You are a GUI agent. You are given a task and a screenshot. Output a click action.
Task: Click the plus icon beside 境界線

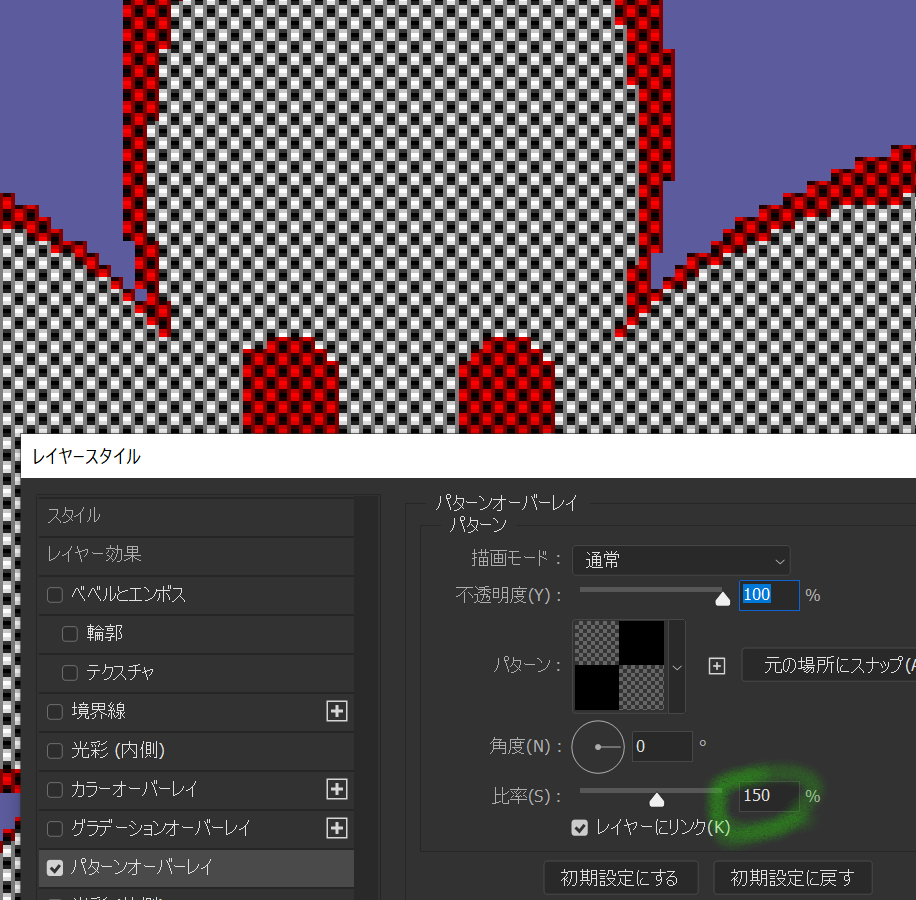pyautogui.click(x=337, y=711)
